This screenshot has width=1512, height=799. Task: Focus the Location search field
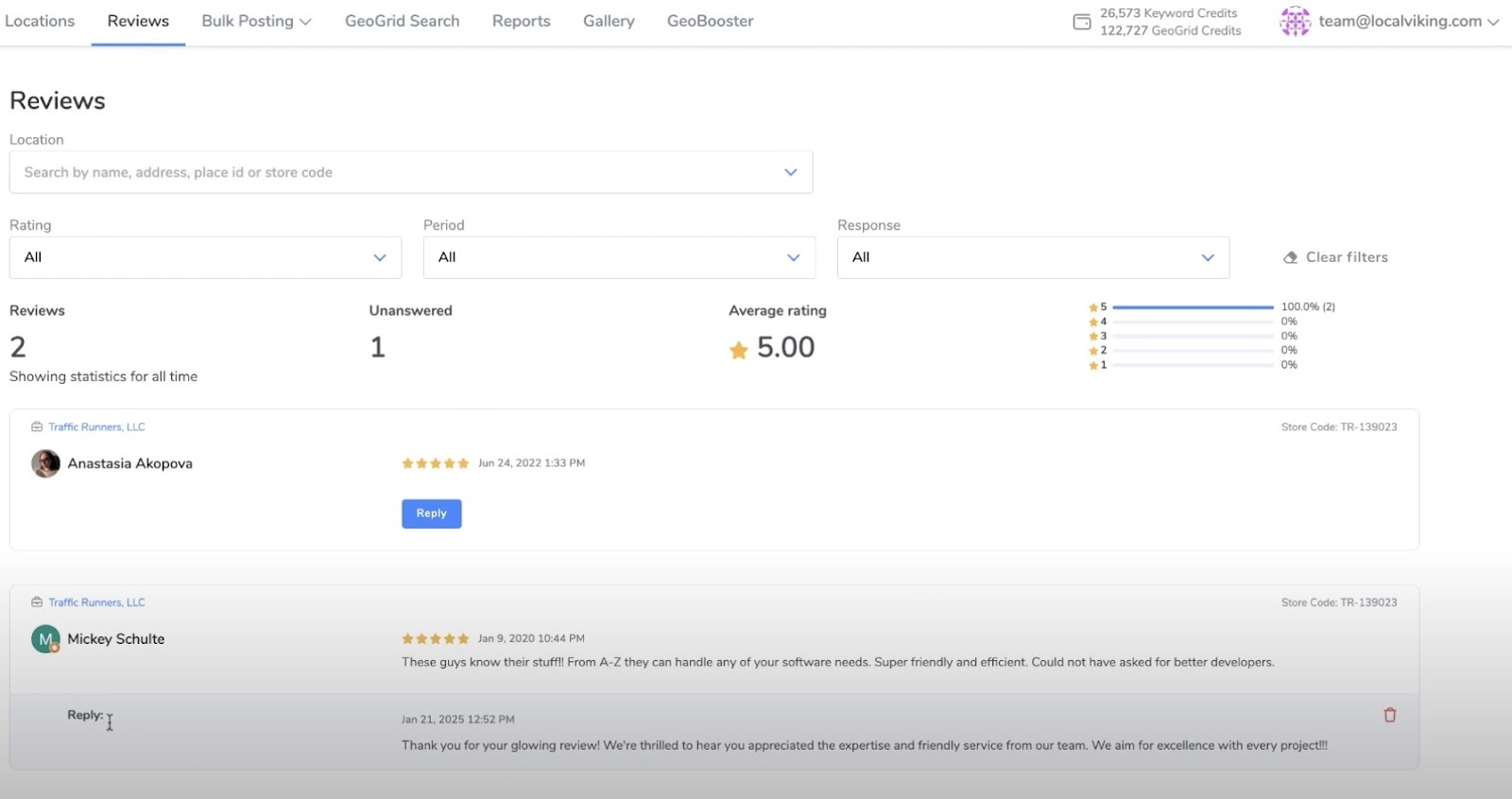click(x=397, y=172)
